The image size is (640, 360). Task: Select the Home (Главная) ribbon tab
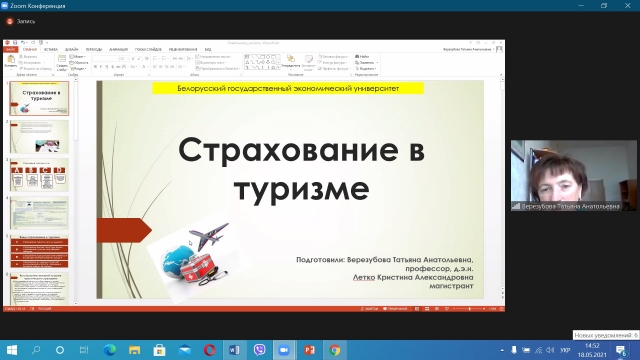click(x=30, y=49)
